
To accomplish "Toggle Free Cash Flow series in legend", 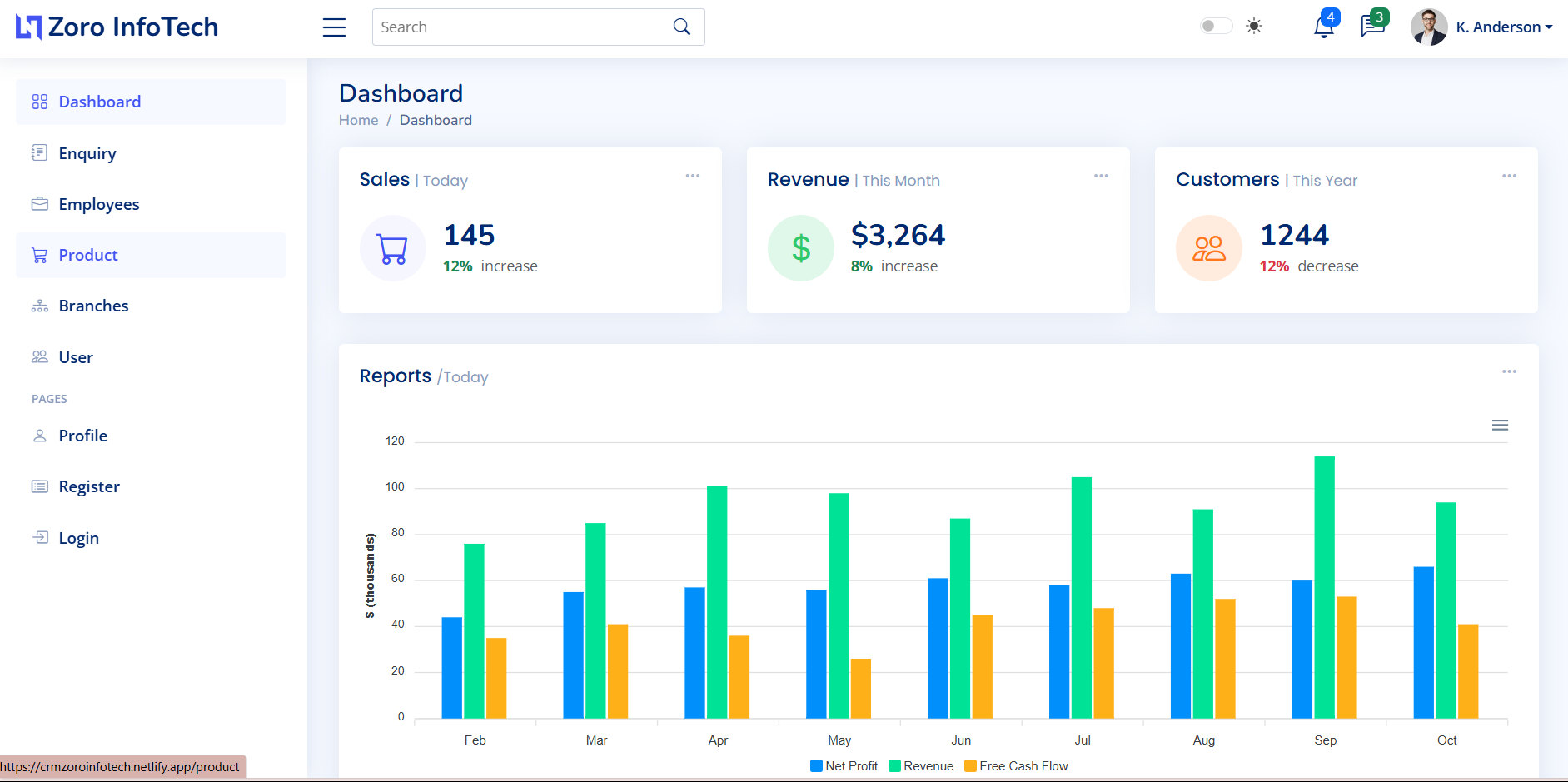I will point(1016,766).
